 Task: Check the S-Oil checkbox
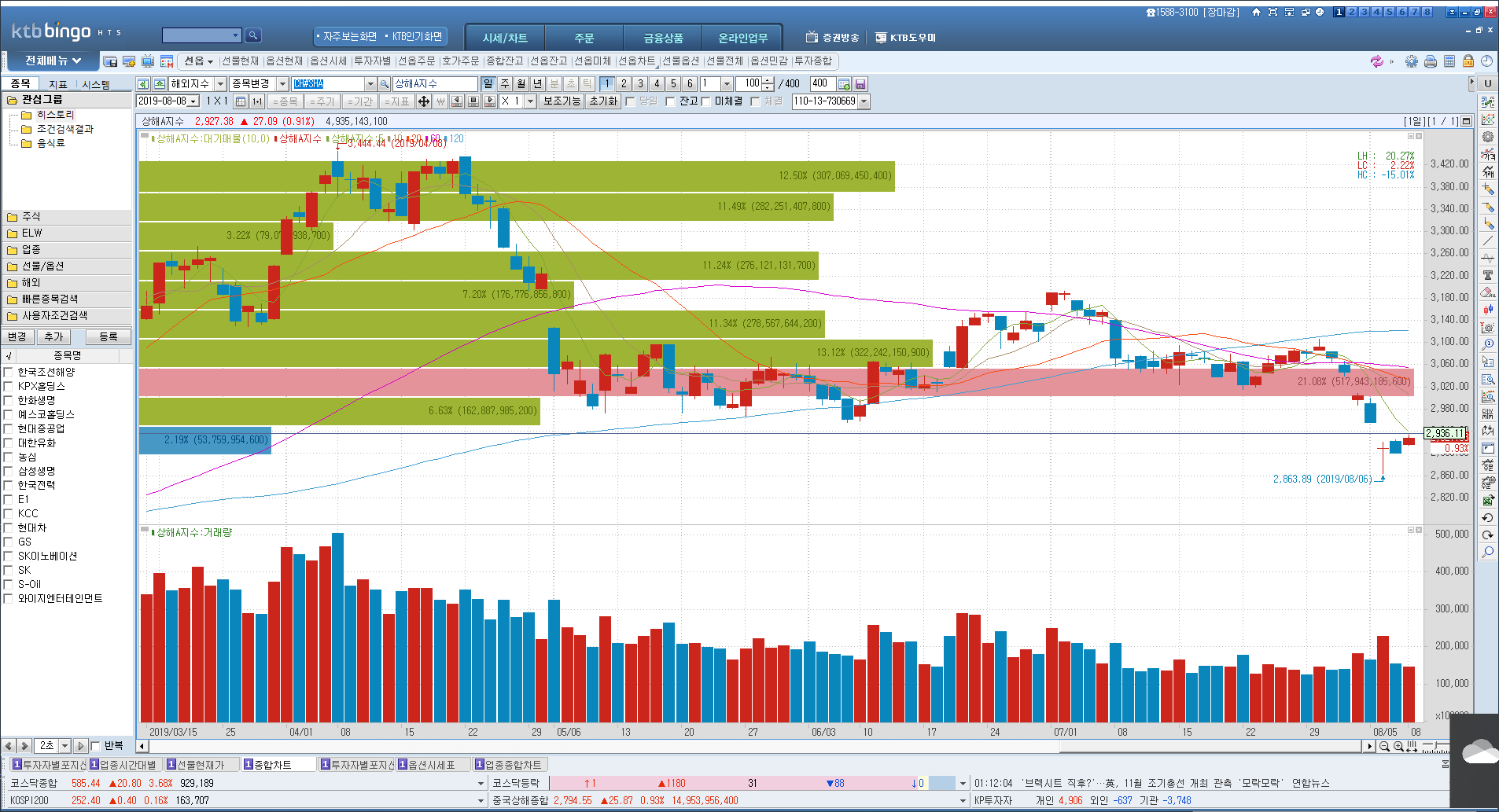click(9, 584)
